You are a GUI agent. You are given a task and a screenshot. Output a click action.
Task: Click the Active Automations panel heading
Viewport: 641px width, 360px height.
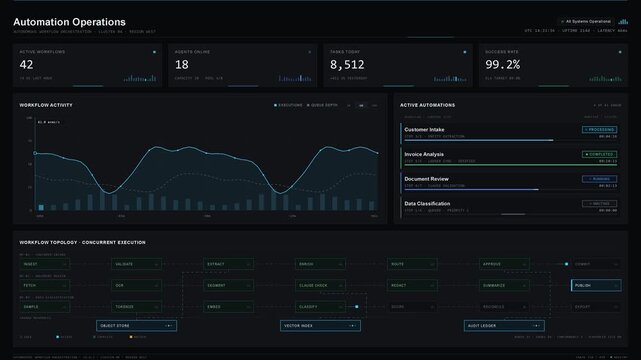tap(427, 105)
